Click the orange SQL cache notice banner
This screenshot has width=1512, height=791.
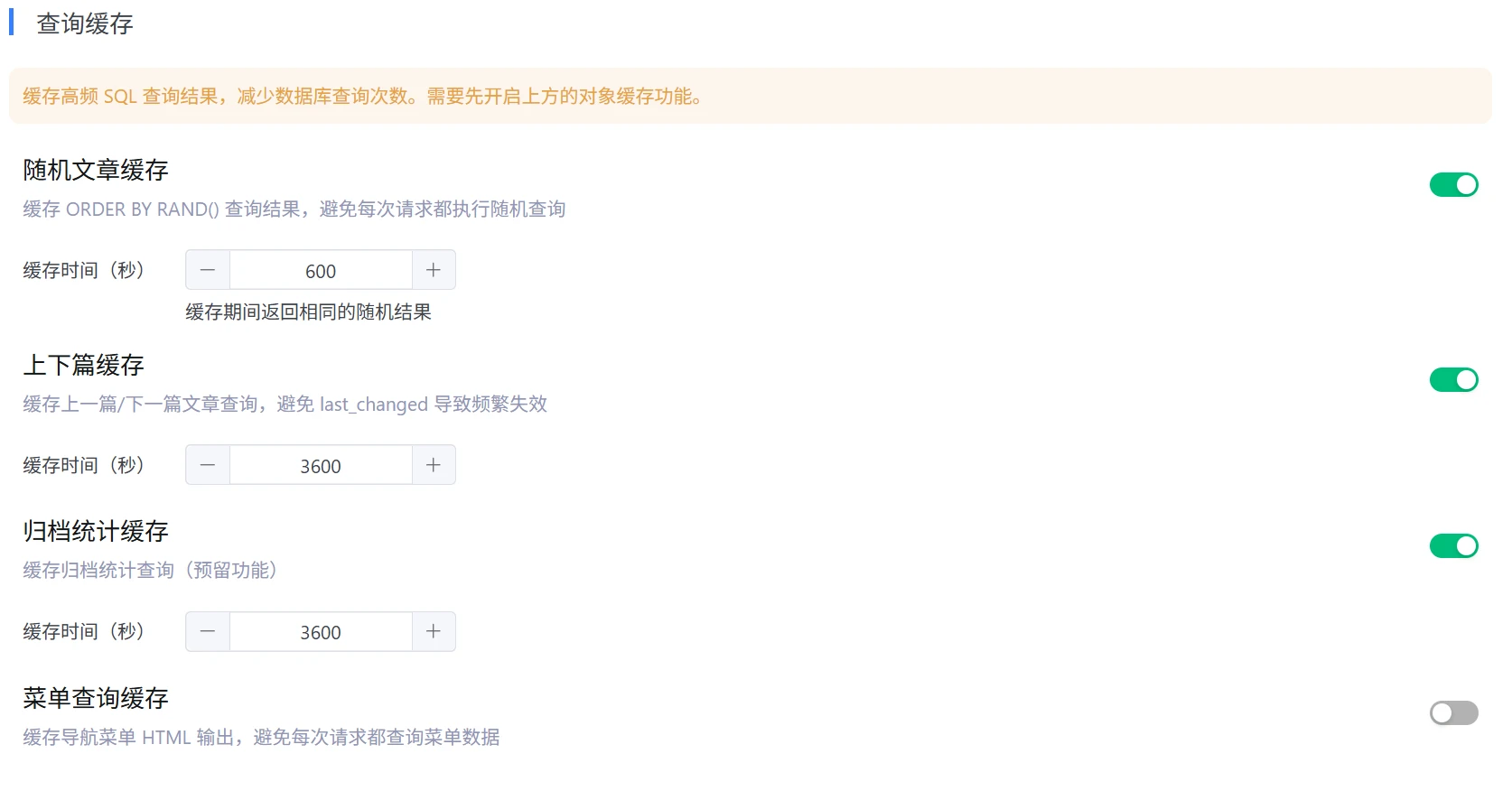pos(750,96)
